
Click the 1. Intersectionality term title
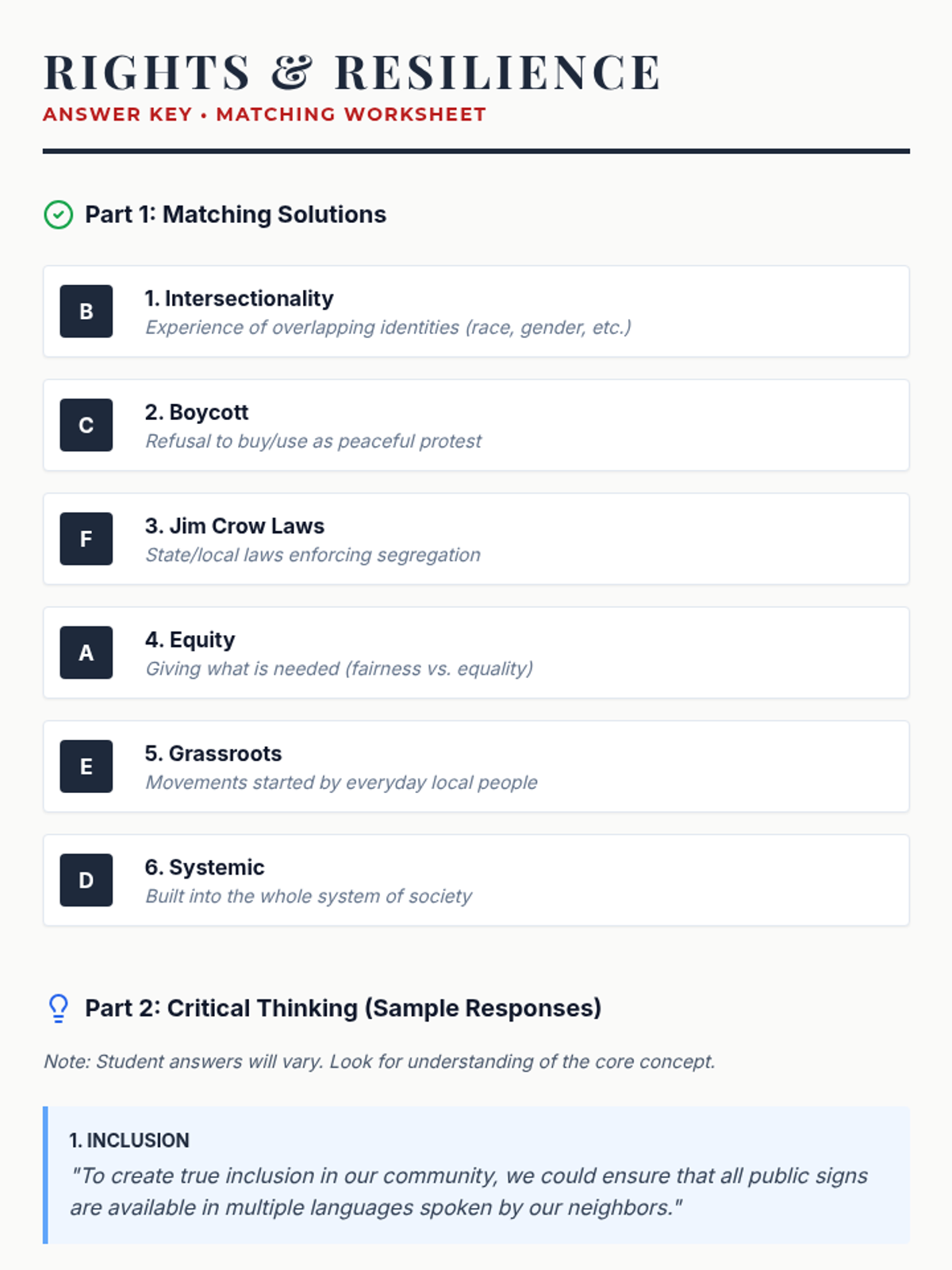pyautogui.click(x=239, y=298)
